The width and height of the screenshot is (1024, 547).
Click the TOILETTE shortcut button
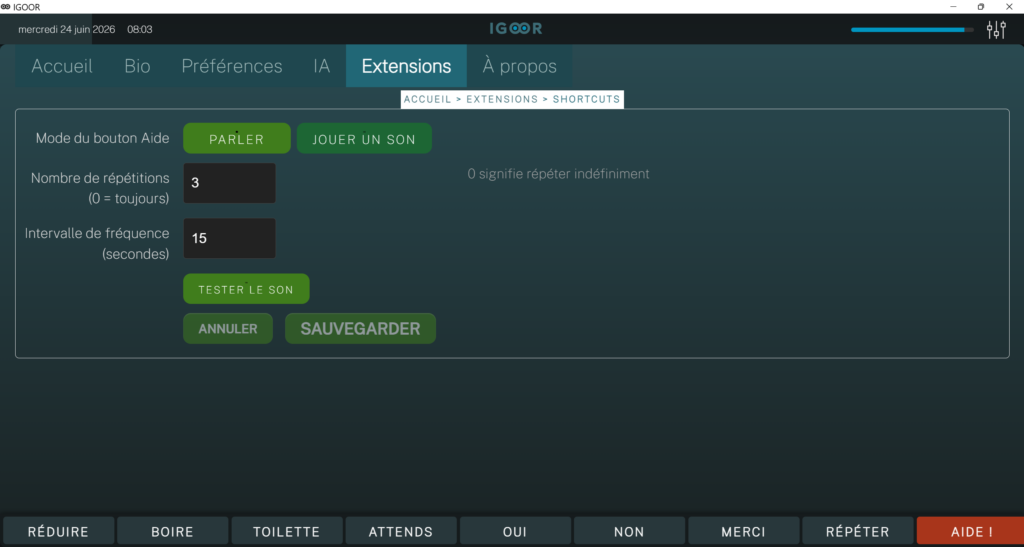[287, 531]
